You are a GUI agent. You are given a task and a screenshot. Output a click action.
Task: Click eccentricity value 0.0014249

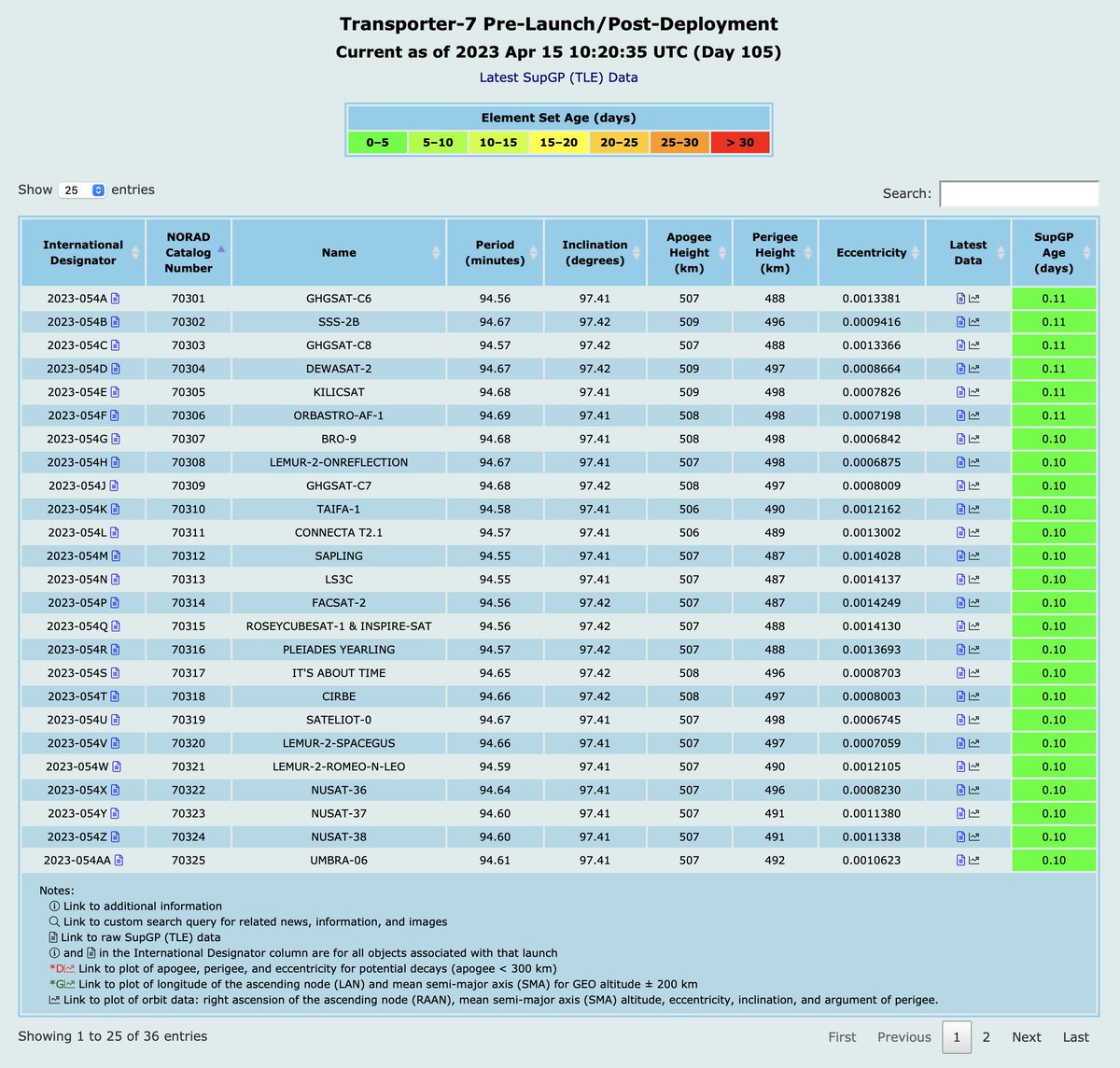tap(872, 603)
